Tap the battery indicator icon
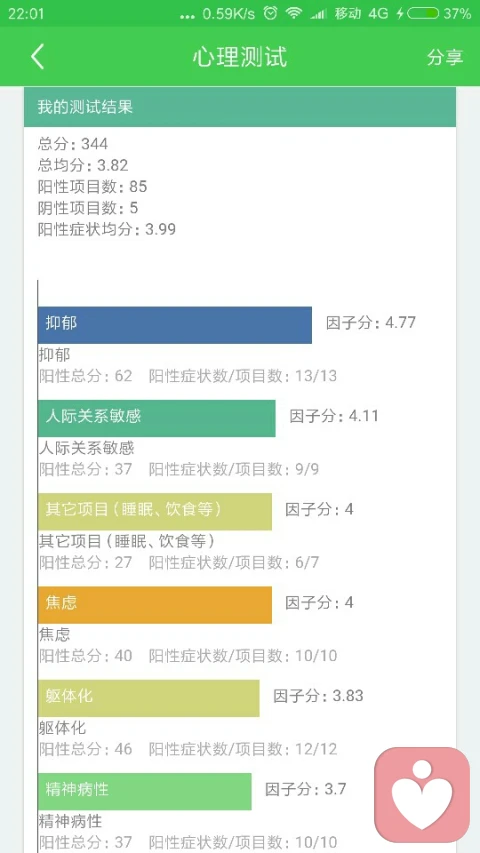Screen dimensions: 480x853 point(423,14)
